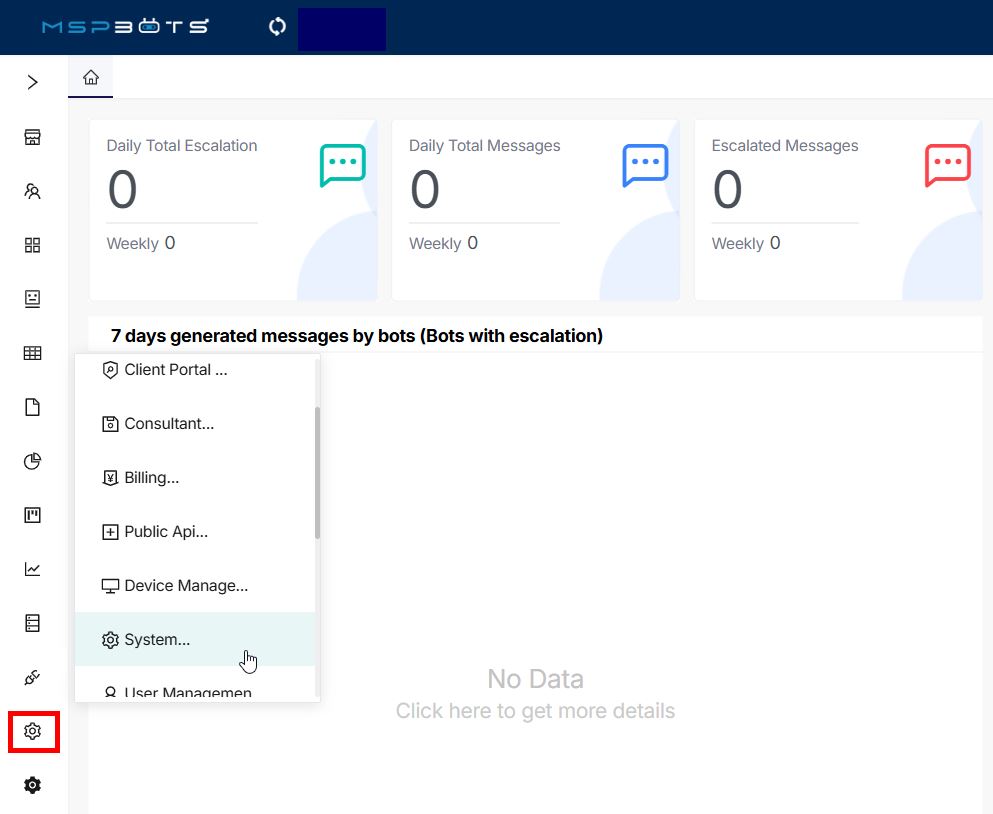Open the pie chart icon in sidebar
Viewport: 993px width, 814px height.
[x=33, y=461]
